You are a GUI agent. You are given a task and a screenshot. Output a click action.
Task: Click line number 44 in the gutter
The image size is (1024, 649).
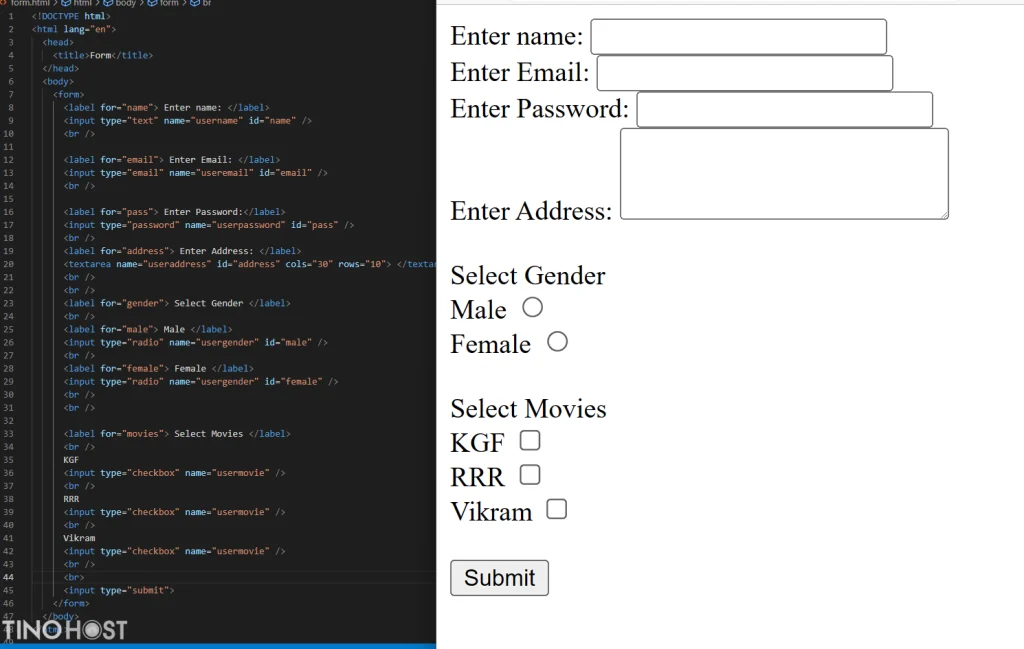pyautogui.click(x=8, y=578)
